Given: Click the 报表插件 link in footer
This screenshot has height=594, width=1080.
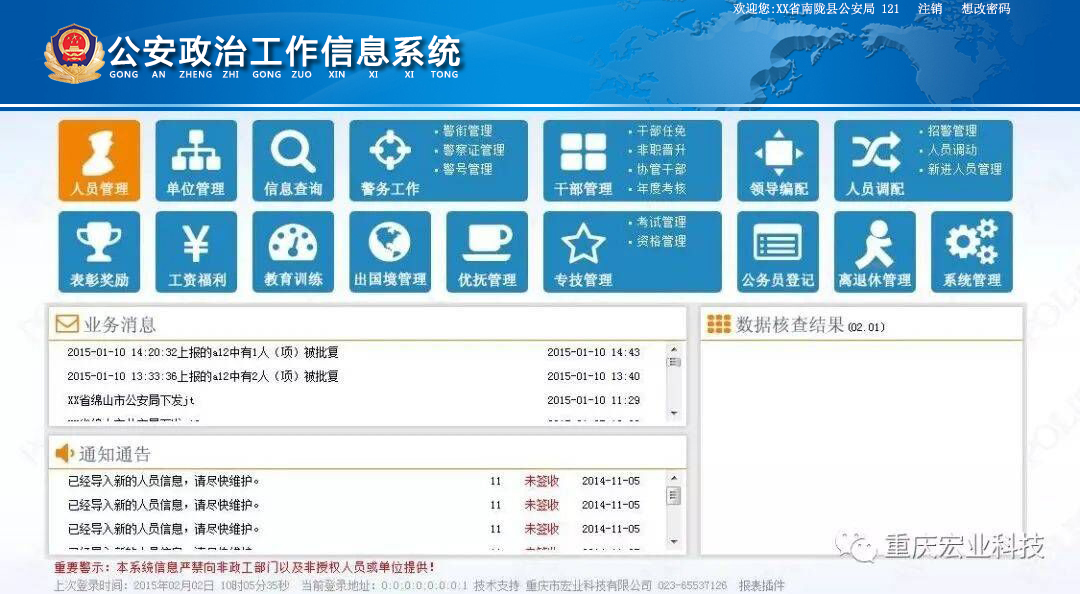Looking at the screenshot, I should [762, 585].
